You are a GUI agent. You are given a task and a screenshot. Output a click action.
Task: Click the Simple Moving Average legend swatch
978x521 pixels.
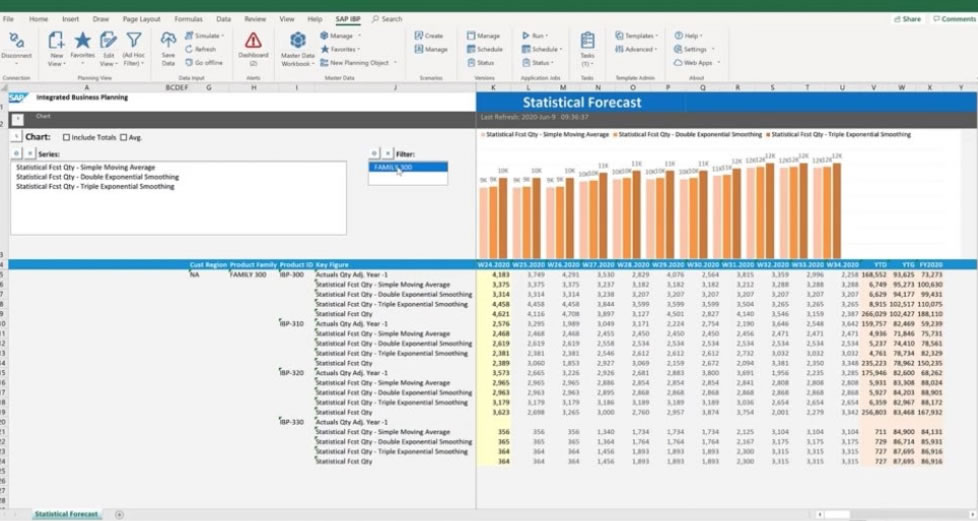[x=483, y=135]
